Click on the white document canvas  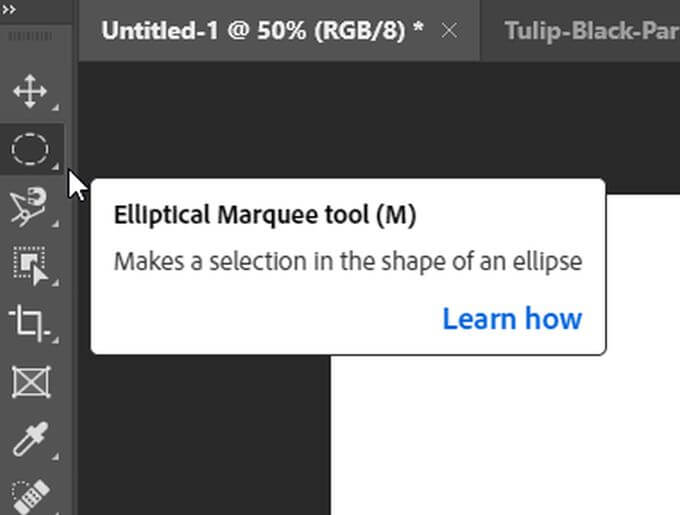click(500, 440)
